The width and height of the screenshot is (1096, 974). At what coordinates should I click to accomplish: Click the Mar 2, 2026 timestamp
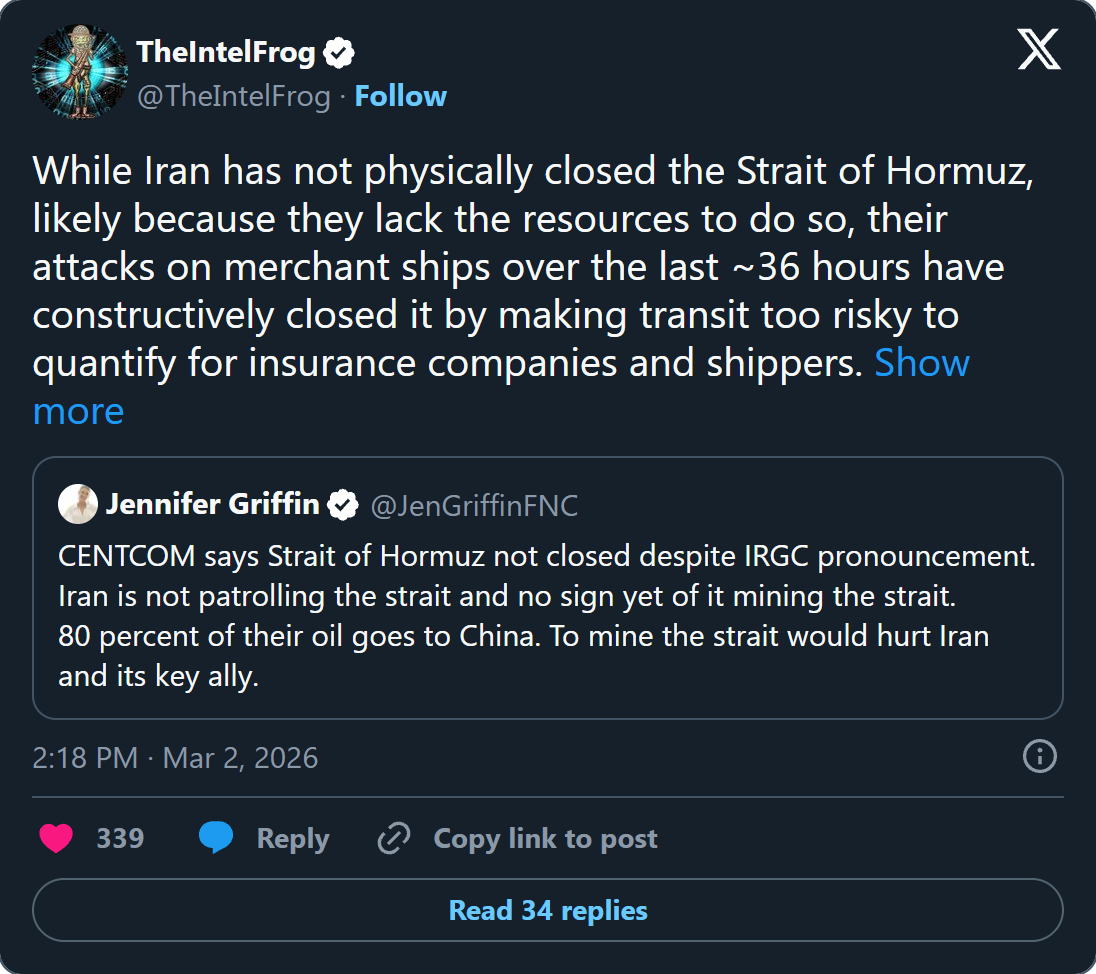pos(238,758)
